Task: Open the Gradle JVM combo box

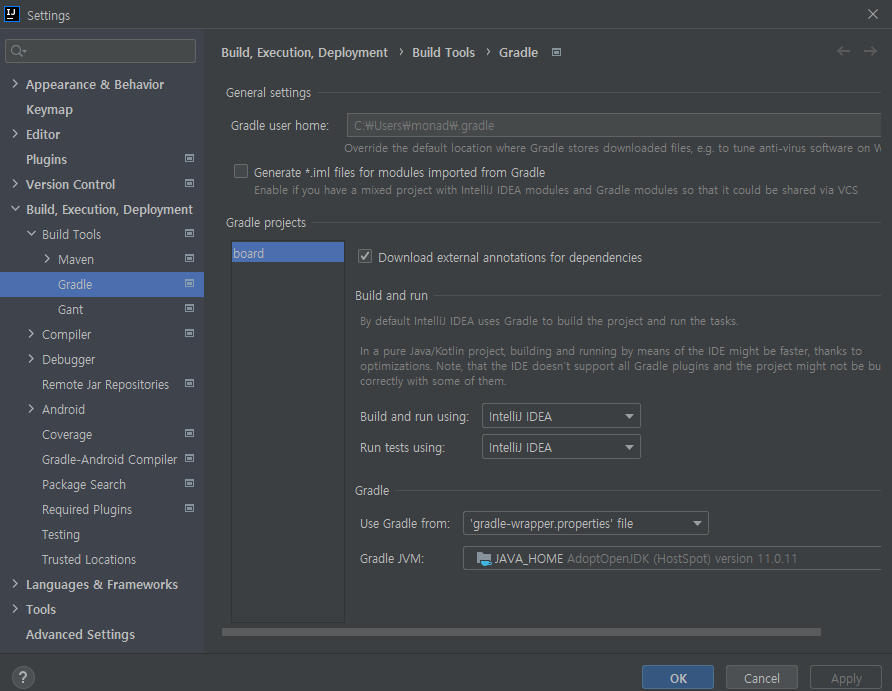Action: tap(672, 558)
